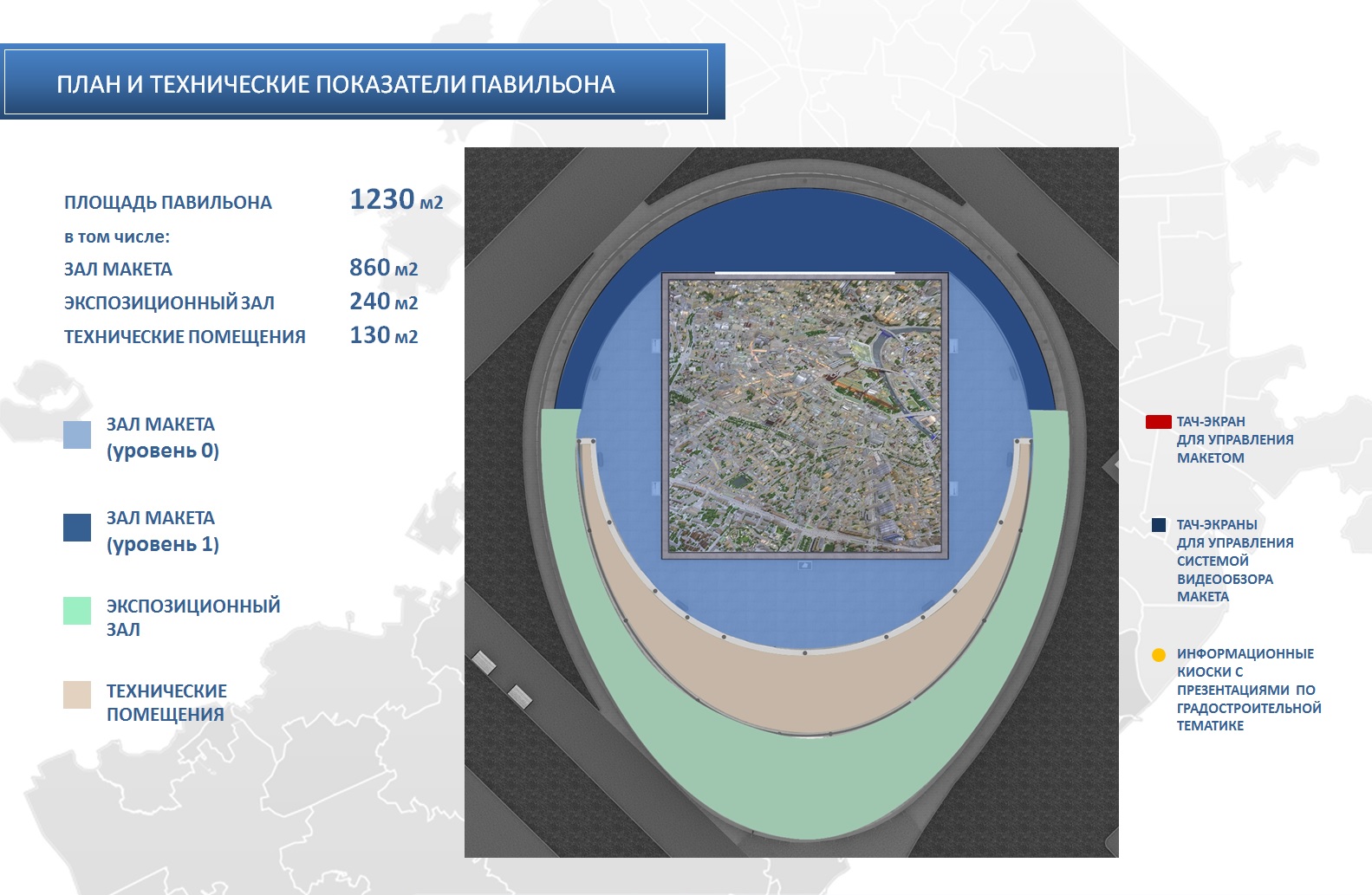Image resolution: width=1372 pixels, height=895 pixels.
Task: Click the green ЭКСПОЗИЦИОННЫЙ ЗАЛ legend swatch
Action: [77, 611]
